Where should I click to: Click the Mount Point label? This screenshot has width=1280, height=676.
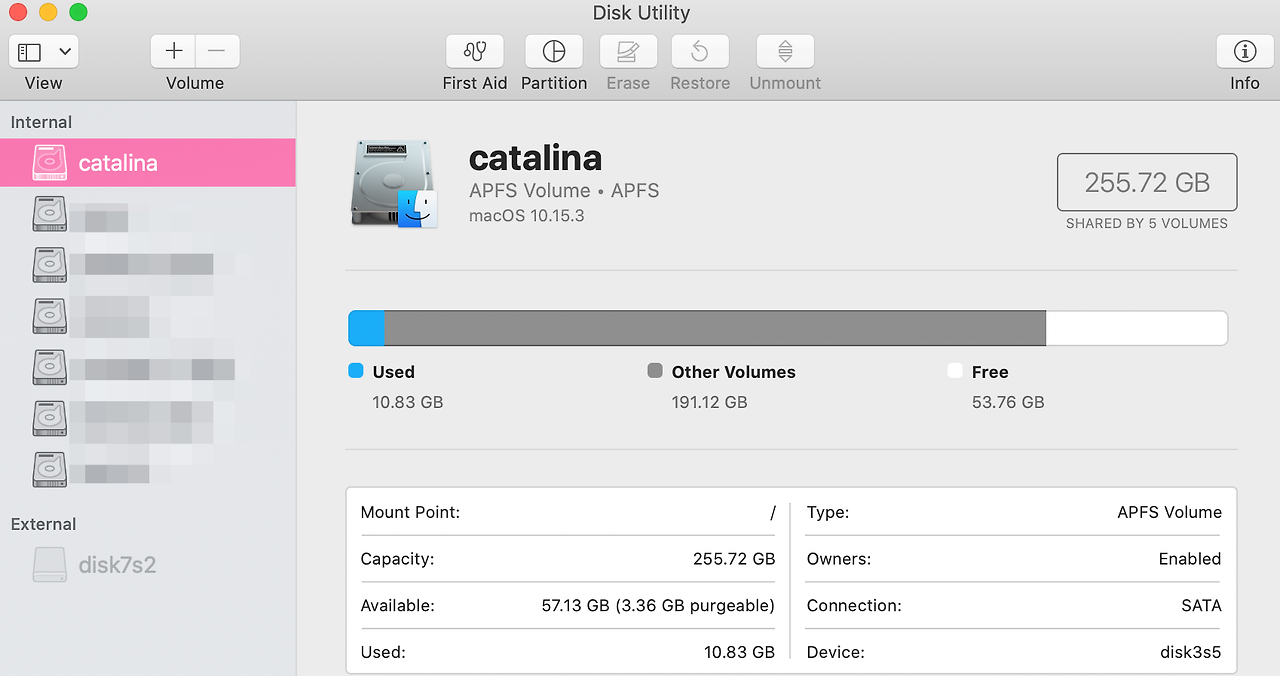point(410,512)
